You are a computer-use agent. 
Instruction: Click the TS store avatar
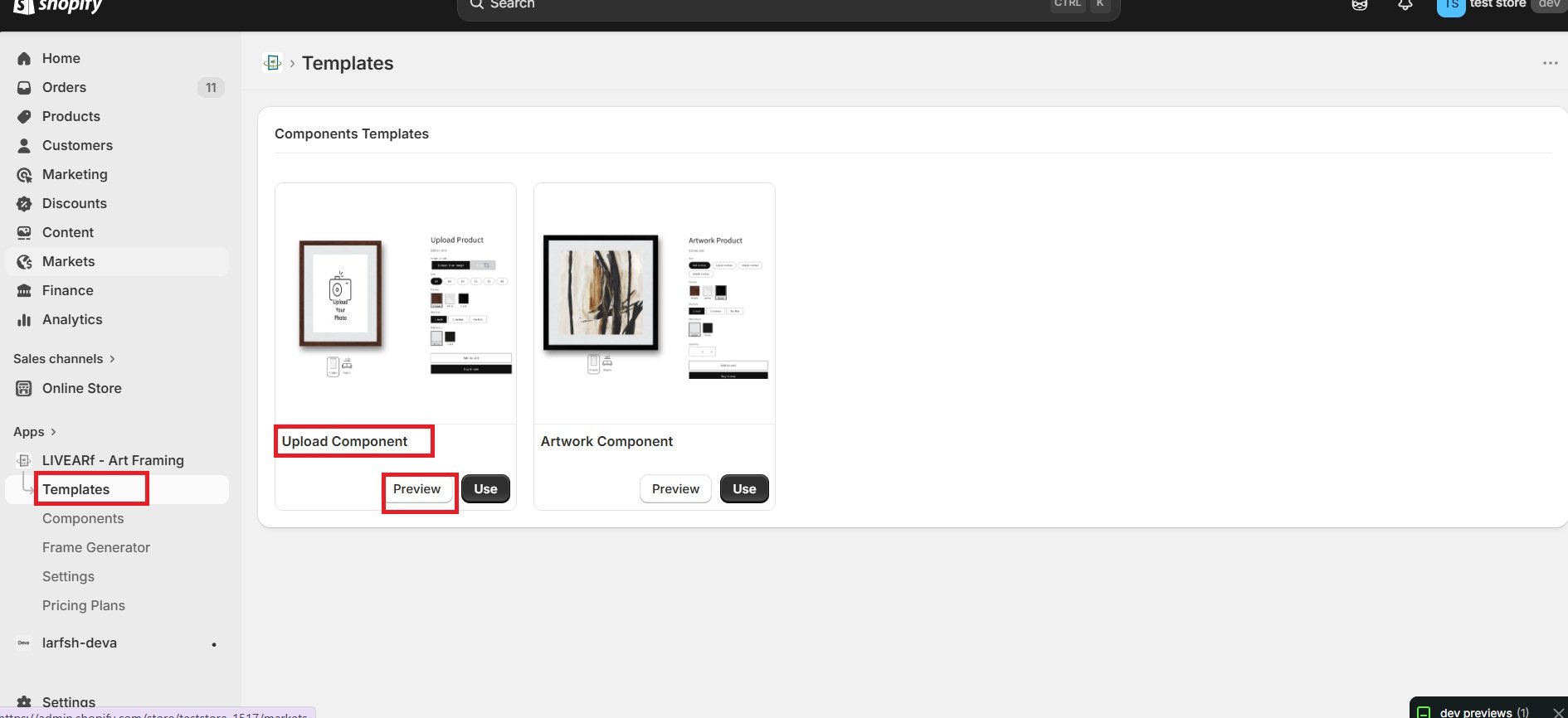(x=1451, y=7)
